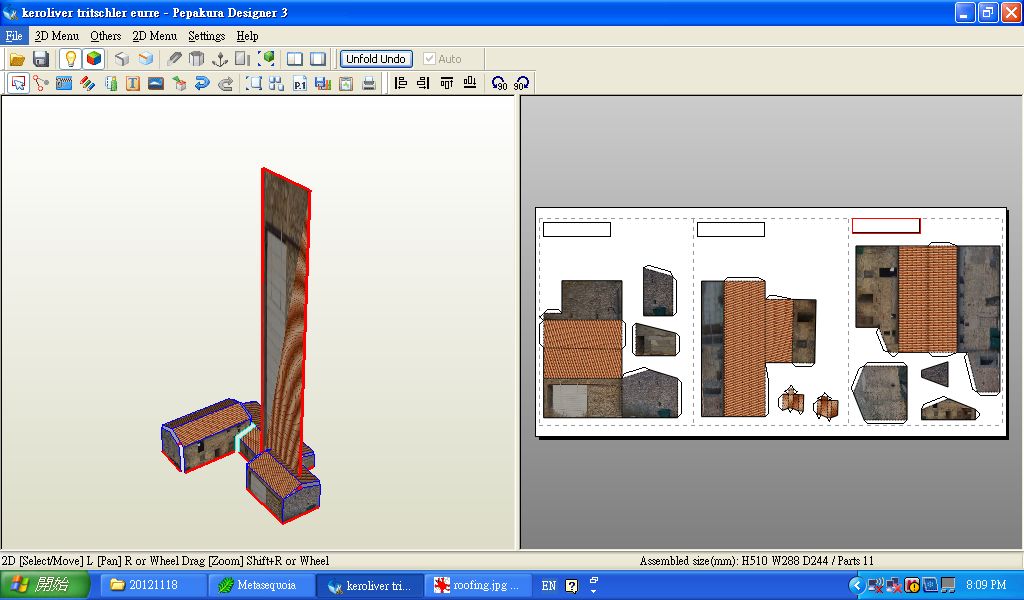Viewport: 1024px width, 600px height.
Task: Click the printer icon in toolbar
Action: (369, 84)
